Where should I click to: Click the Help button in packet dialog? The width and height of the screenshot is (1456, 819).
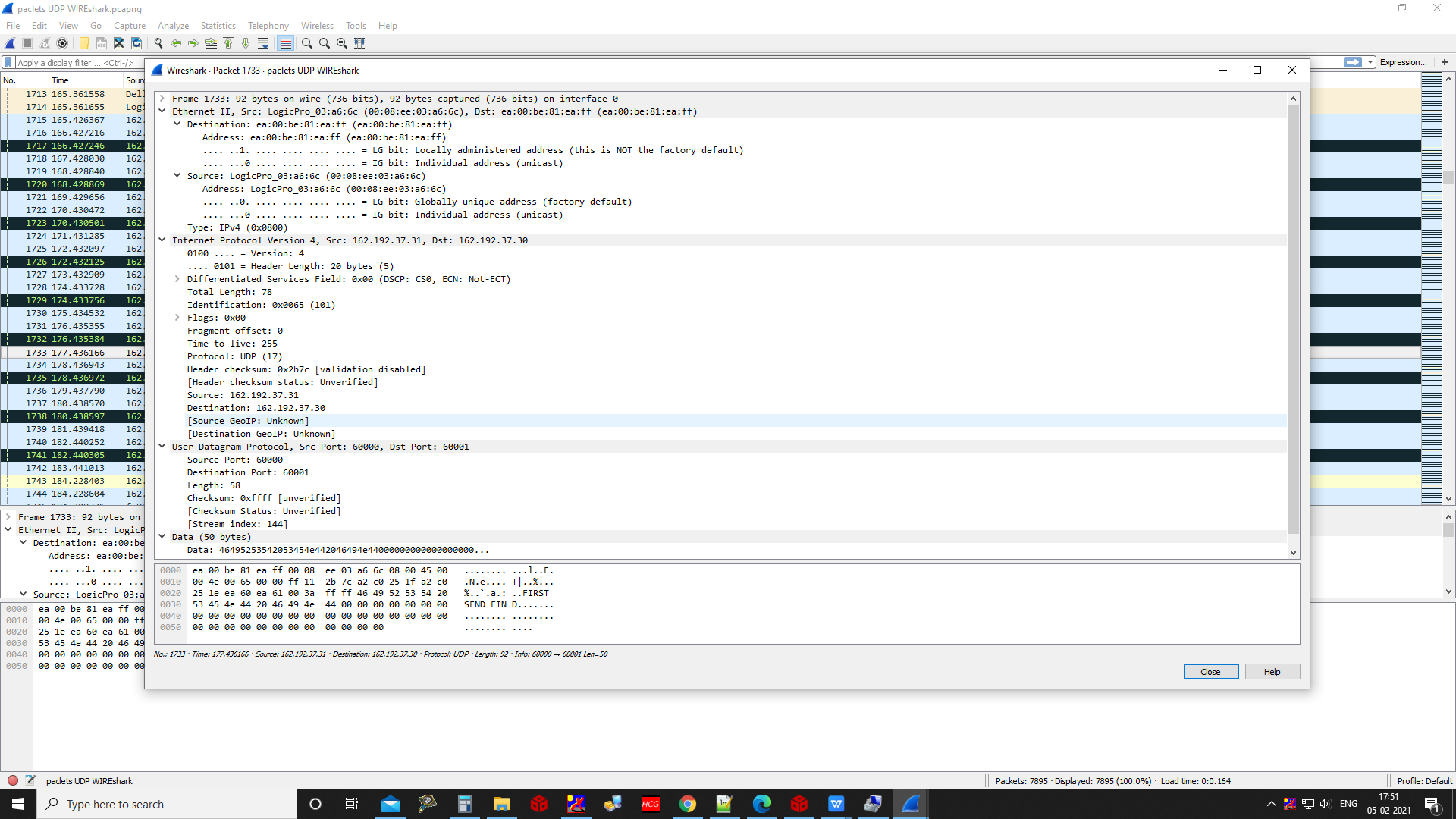pos(1272,672)
